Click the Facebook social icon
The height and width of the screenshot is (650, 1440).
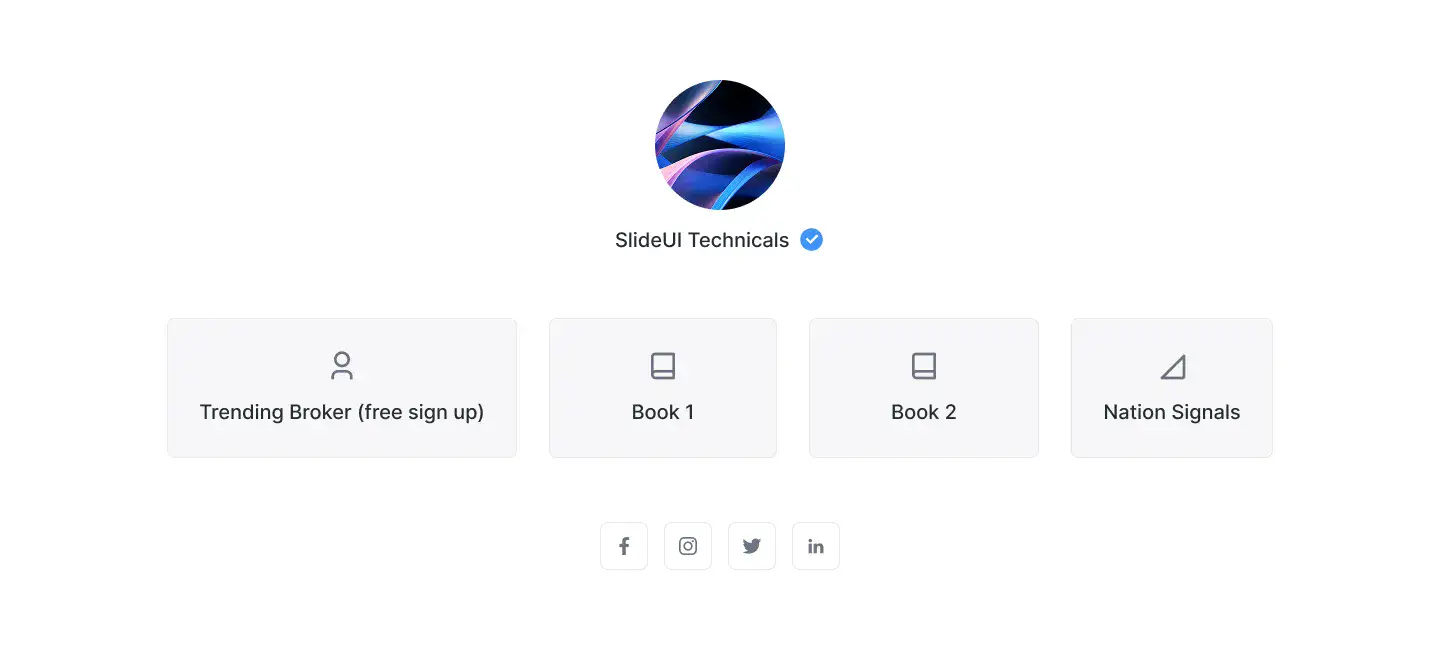point(624,546)
